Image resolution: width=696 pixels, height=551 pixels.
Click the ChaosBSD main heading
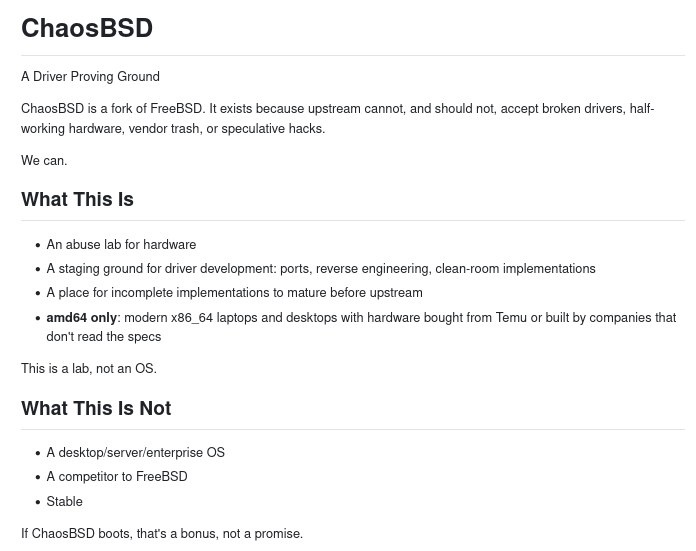[87, 28]
